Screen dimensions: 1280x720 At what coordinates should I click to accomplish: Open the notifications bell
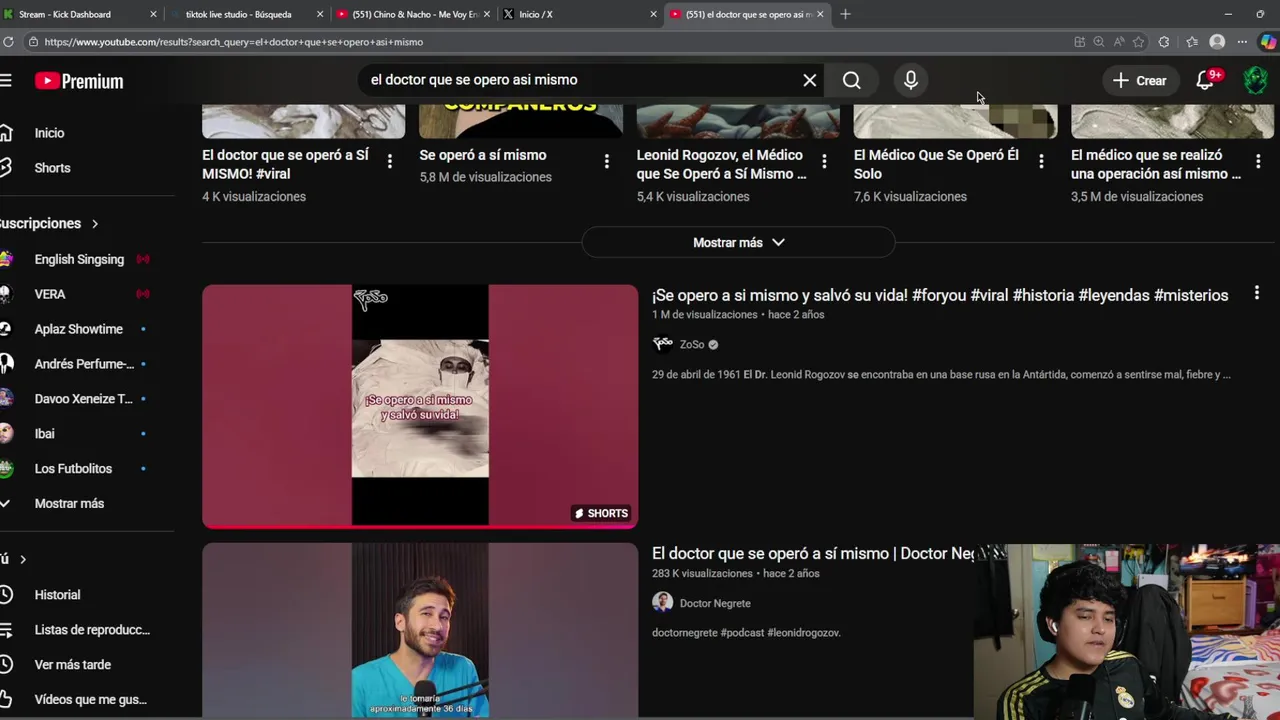tap(1205, 81)
